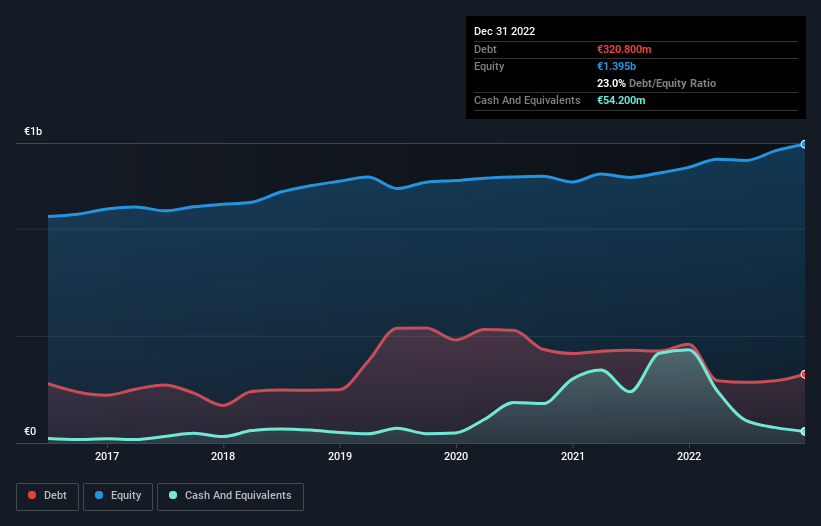
Task: Select the red Debt endpoint marker on chart
Action: pos(804,374)
